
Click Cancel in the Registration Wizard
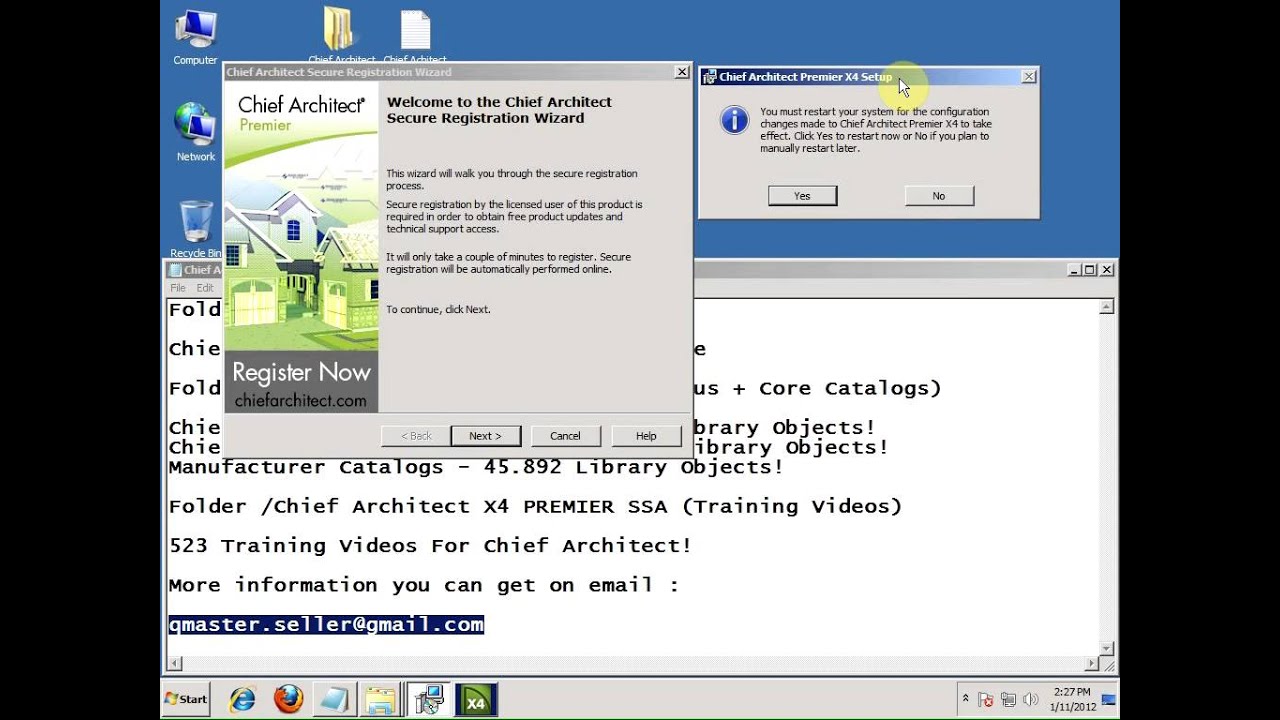[565, 436]
